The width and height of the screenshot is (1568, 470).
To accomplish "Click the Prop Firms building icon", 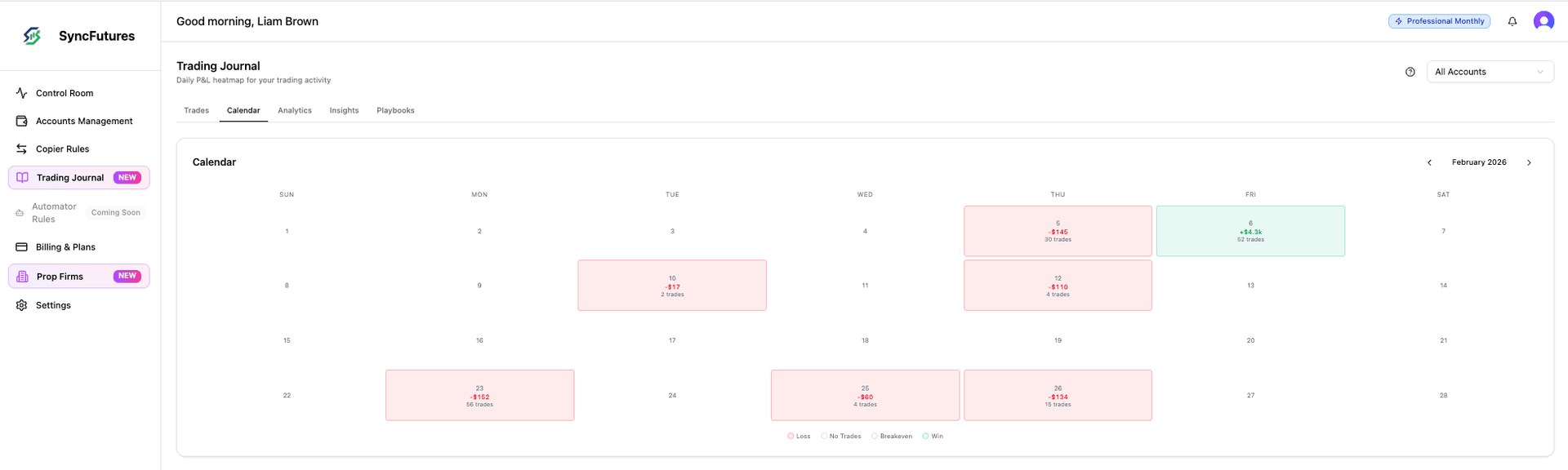I will [x=21, y=276].
